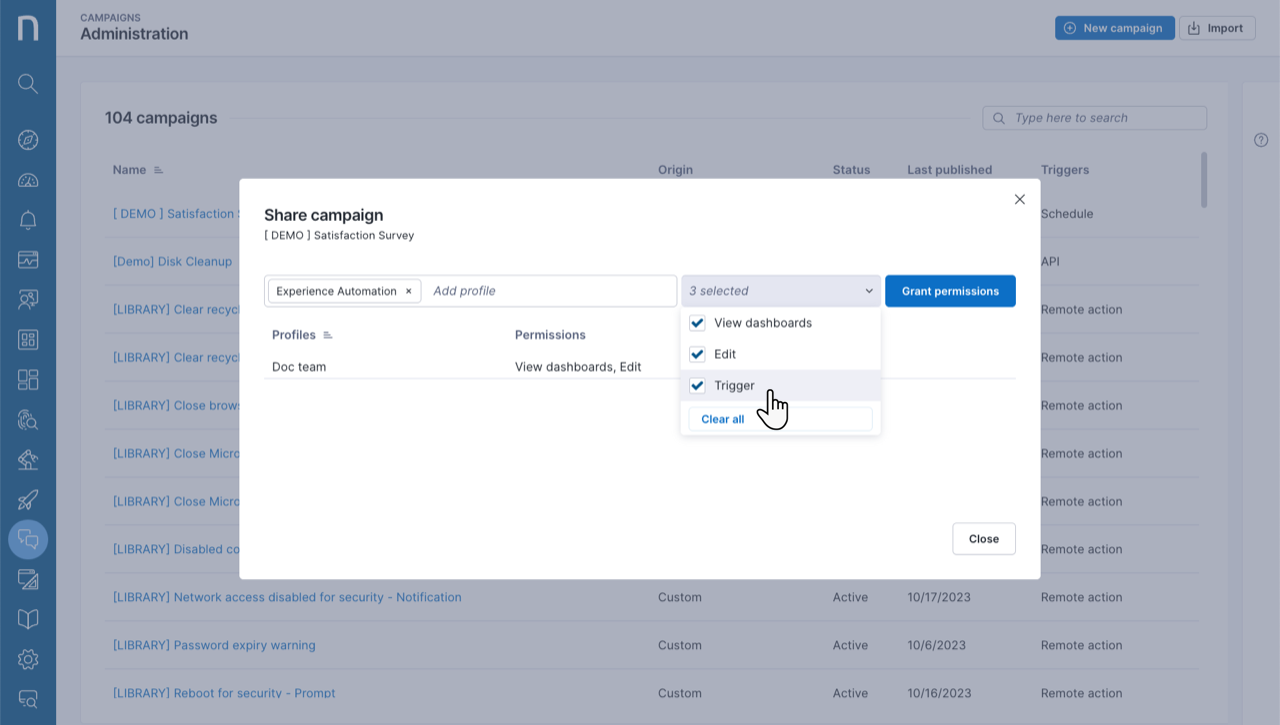Click the help question mark icon
This screenshot has width=1280, height=725.
pyautogui.click(x=1261, y=140)
